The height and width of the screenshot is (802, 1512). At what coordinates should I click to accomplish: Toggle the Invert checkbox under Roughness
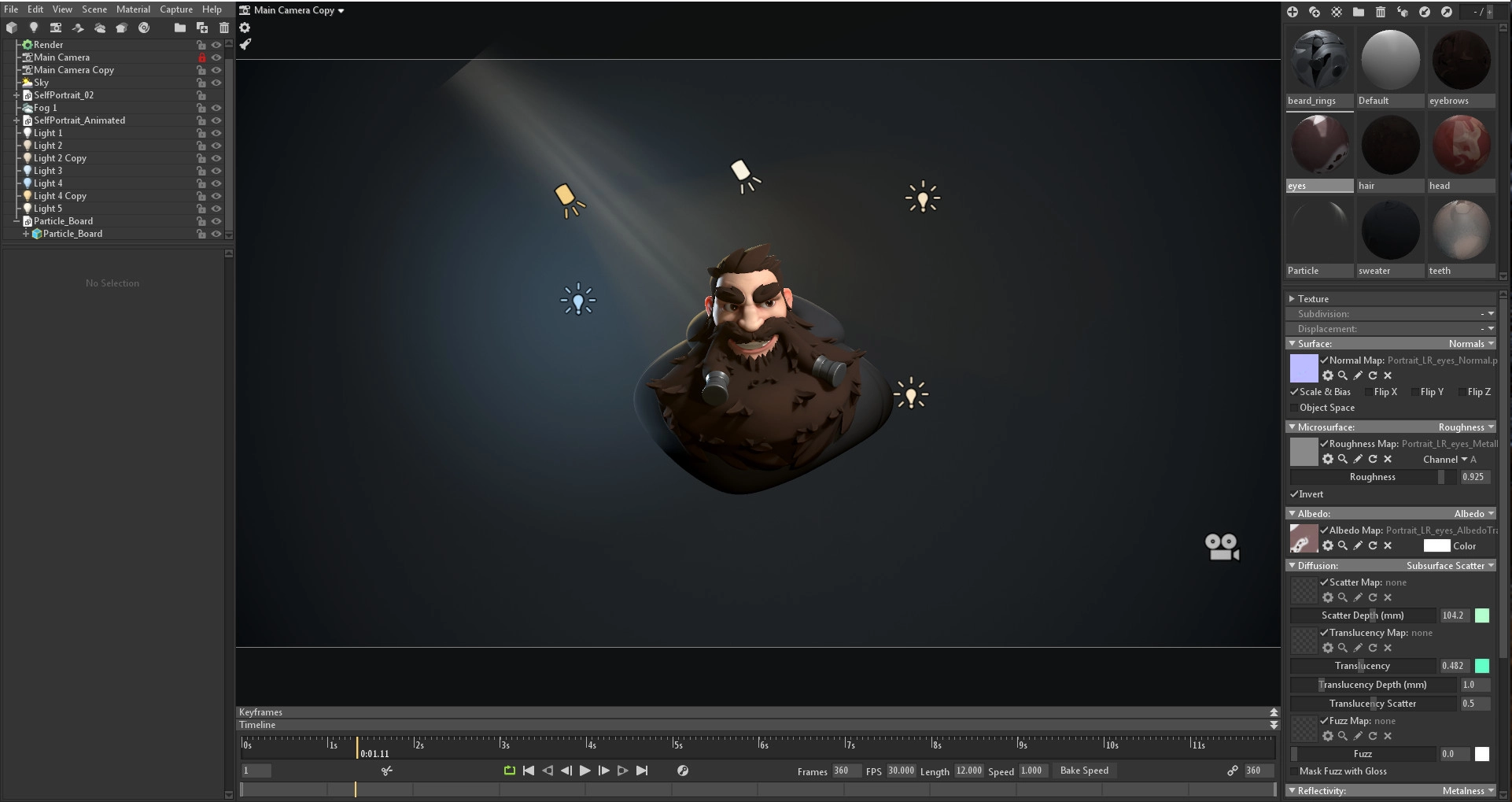1294,494
